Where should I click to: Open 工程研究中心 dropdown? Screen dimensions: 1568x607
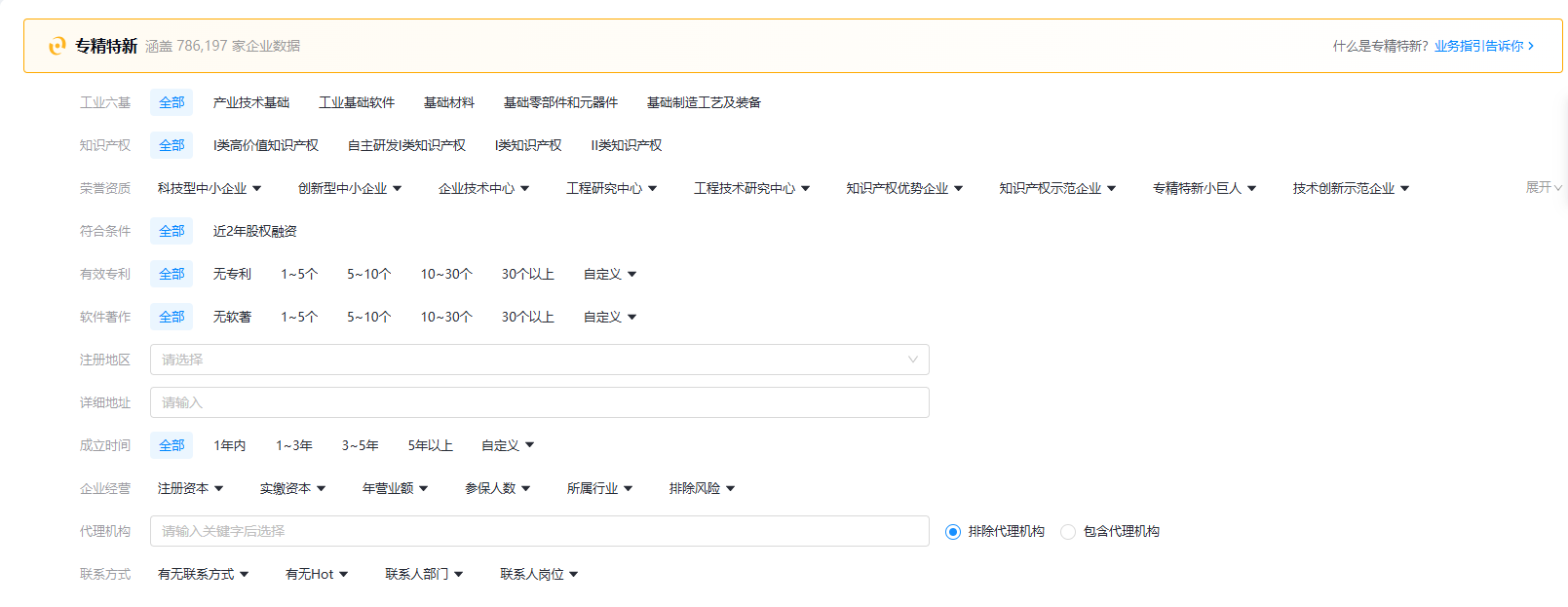(612, 188)
